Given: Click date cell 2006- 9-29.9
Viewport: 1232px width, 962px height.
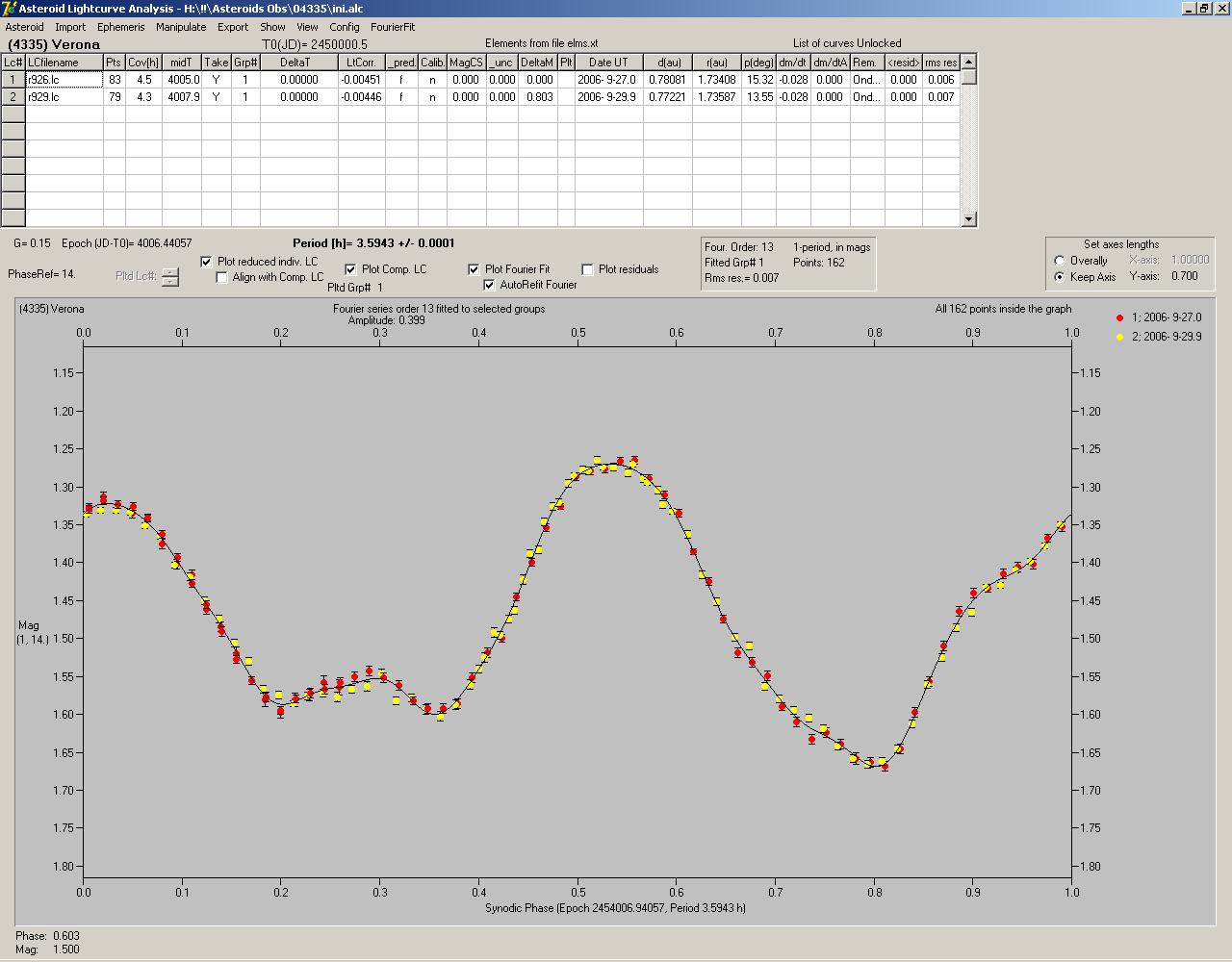Looking at the screenshot, I should click(607, 97).
